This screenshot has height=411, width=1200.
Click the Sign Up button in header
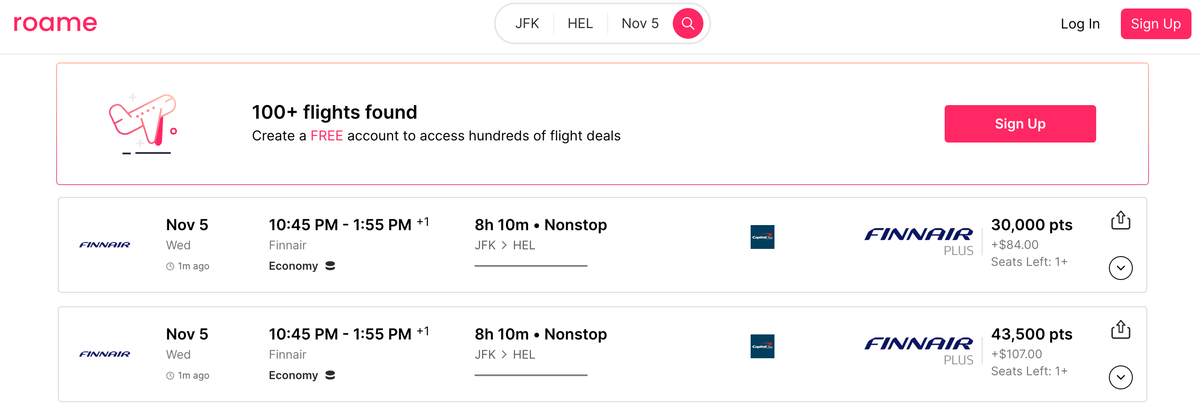1156,24
